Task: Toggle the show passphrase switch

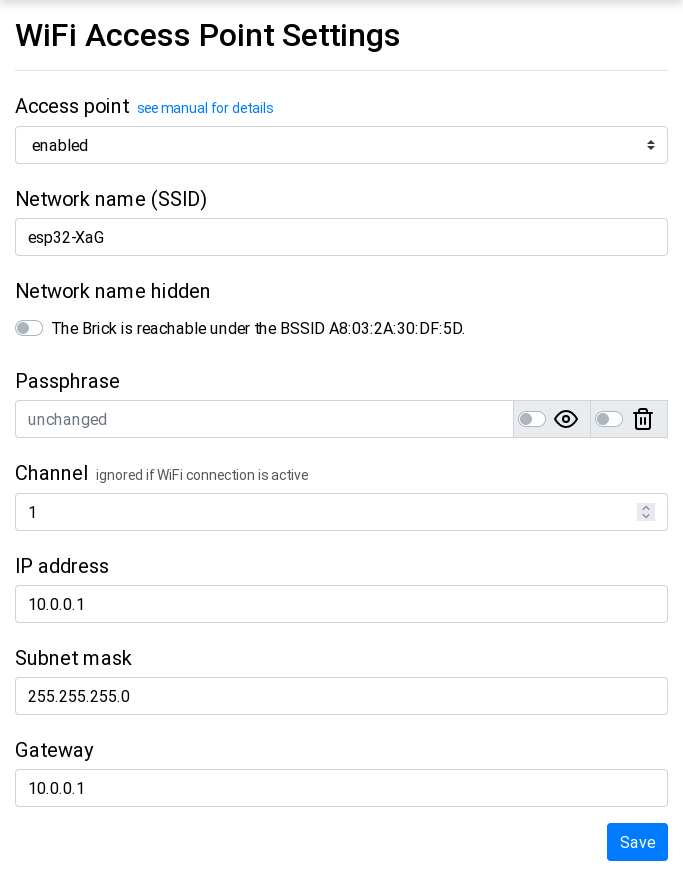Action: 532,419
